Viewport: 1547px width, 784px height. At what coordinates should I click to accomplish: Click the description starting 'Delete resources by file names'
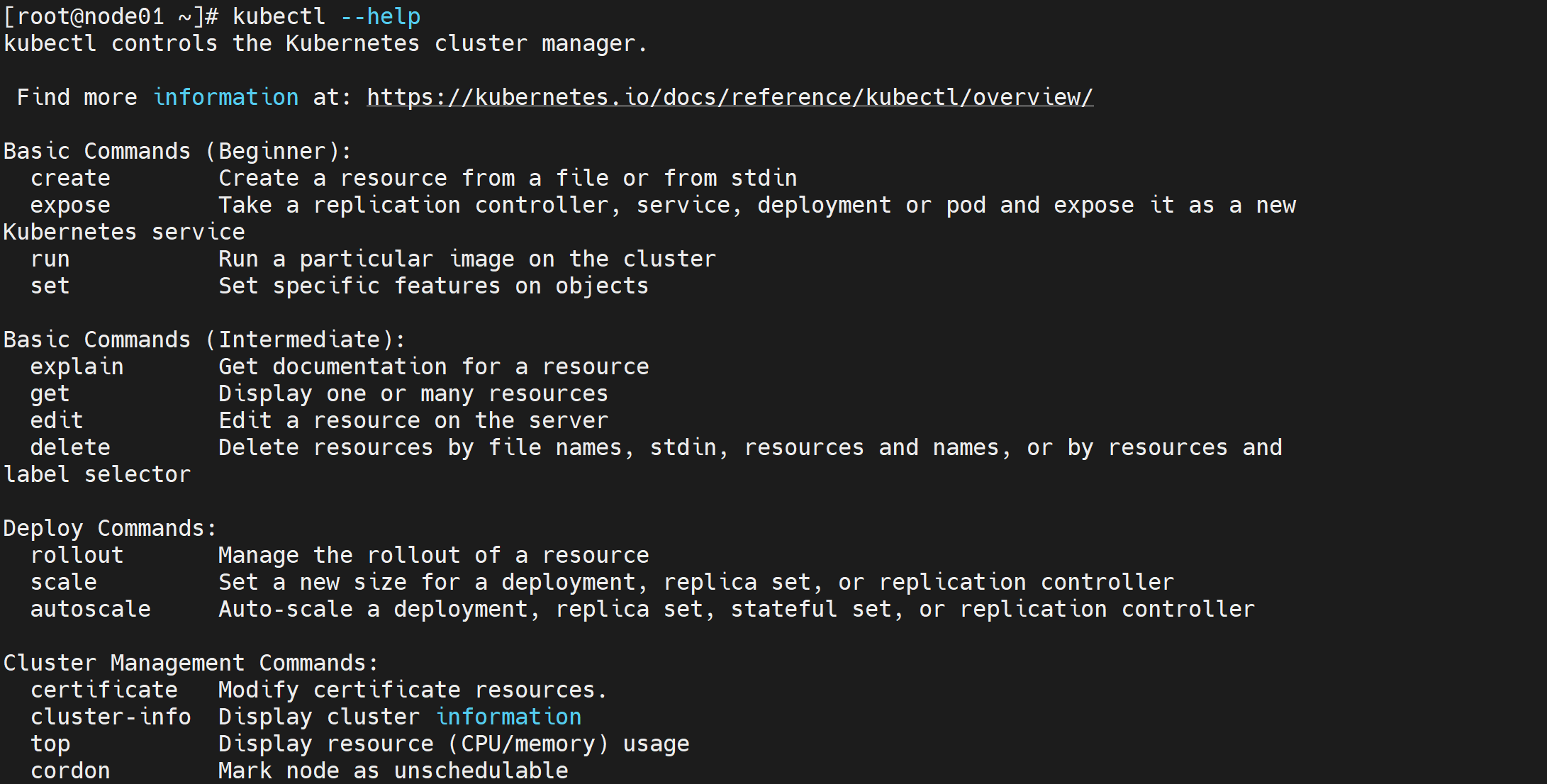pyautogui.click(x=750, y=447)
